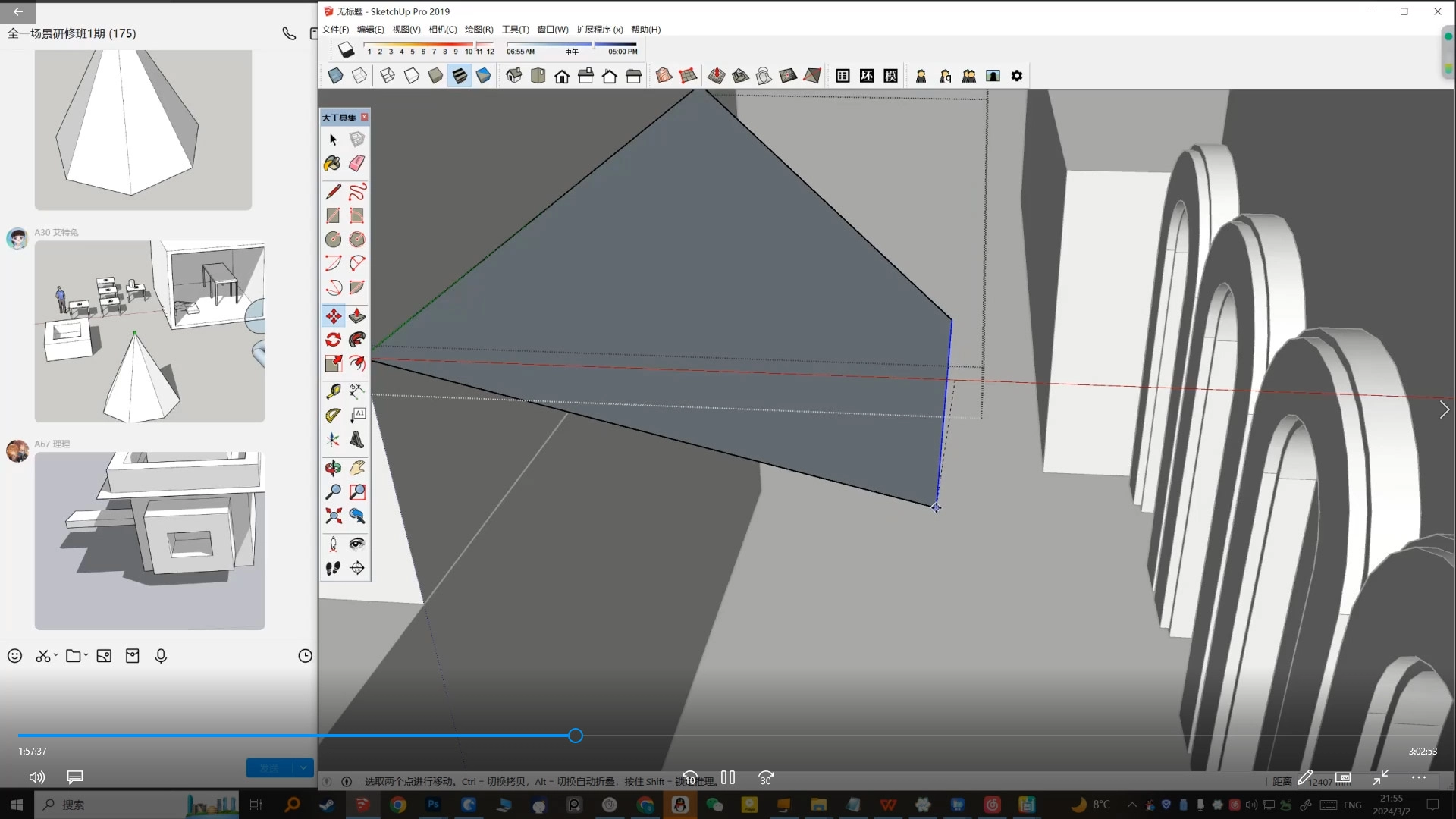Viewport: 1456px width, 819px height.
Task: Open the 工具(T) menu
Action: click(515, 30)
